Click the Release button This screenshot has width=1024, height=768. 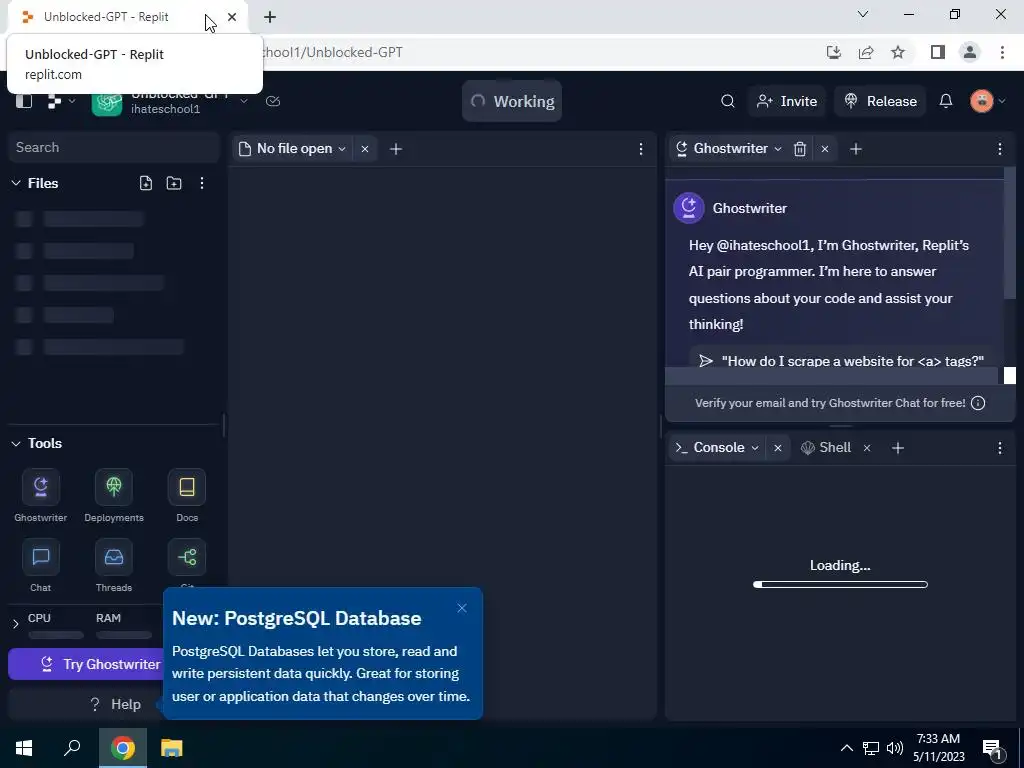click(x=880, y=101)
